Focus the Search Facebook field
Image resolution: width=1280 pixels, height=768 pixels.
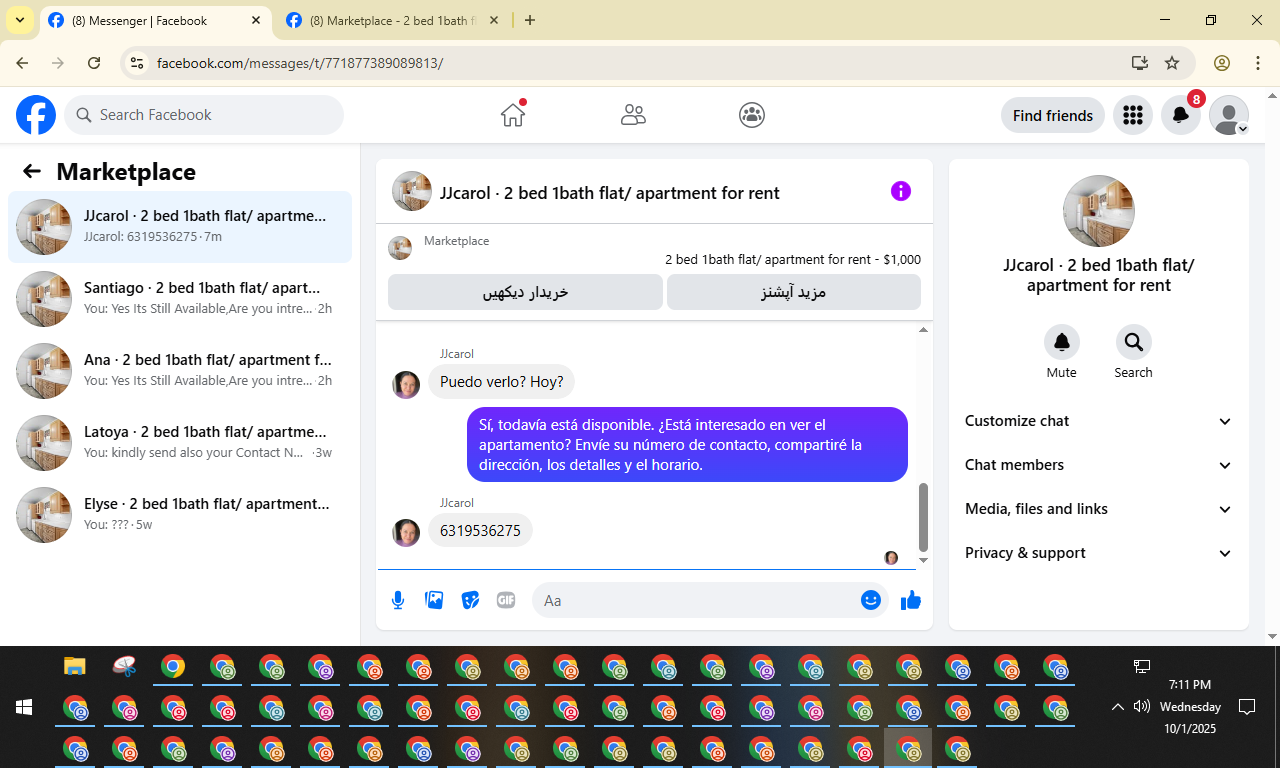point(204,115)
